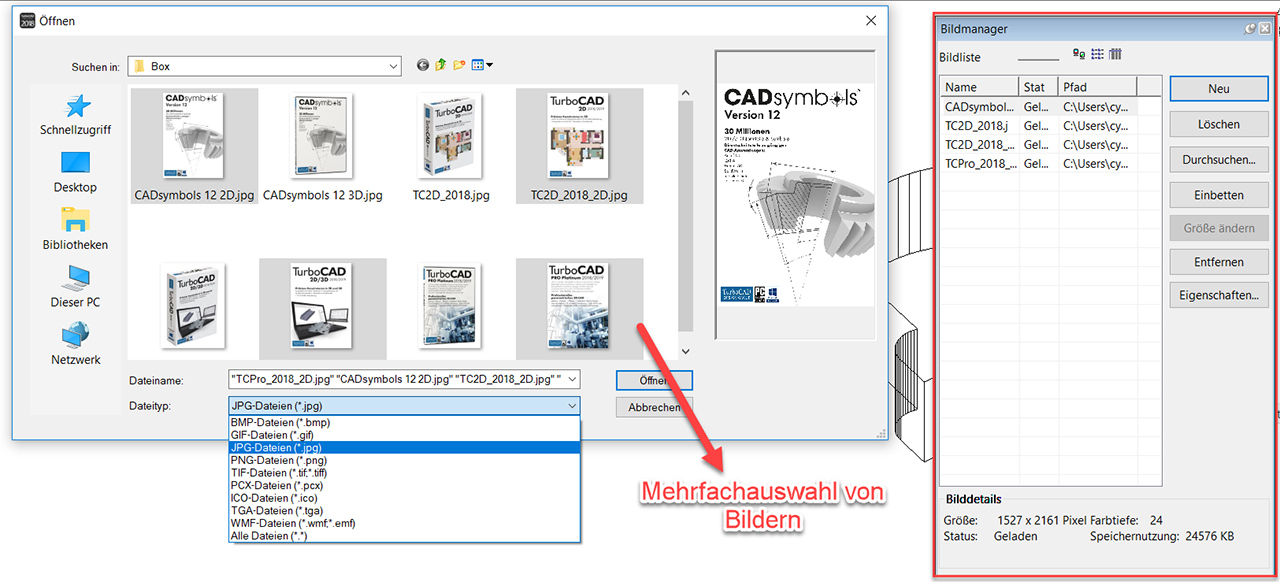Select the TC2D_2018_... row in Bildliste
The width and height of the screenshot is (1280, 582).
(1051, 145)
